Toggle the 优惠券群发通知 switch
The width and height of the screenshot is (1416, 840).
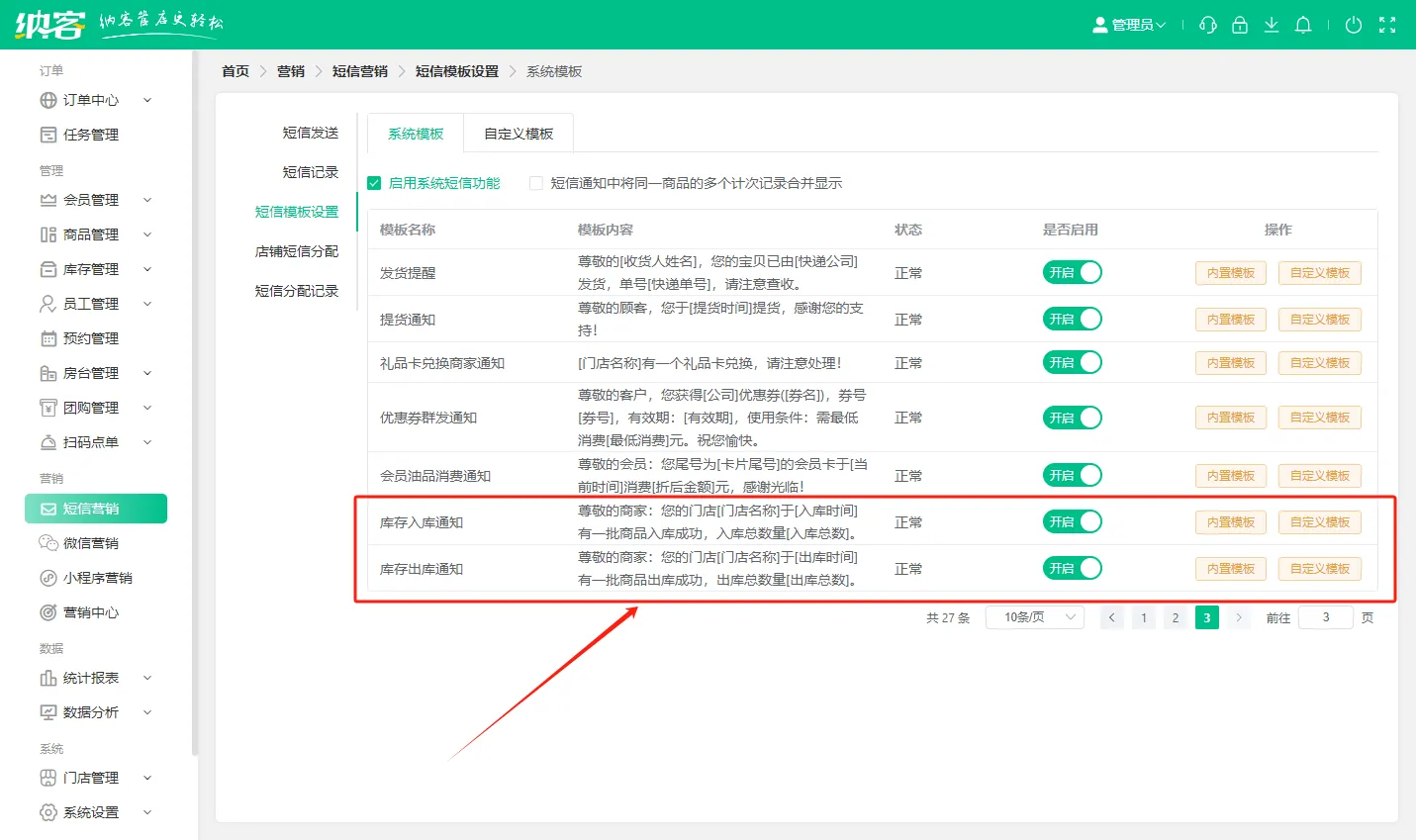point(1072,418)
